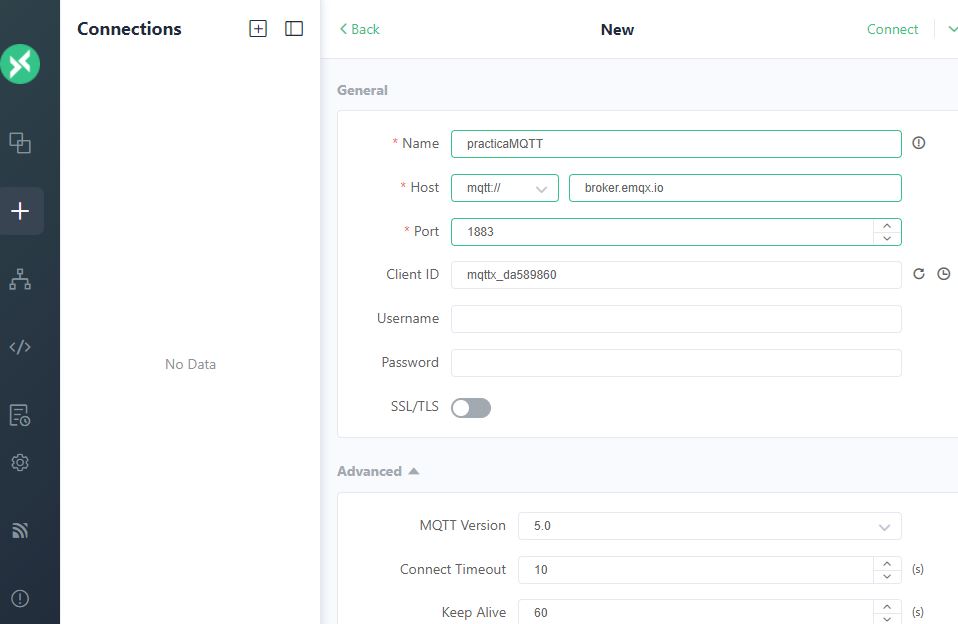Focus the Name field containing practicaMQTT

click(x=676, y=144)
